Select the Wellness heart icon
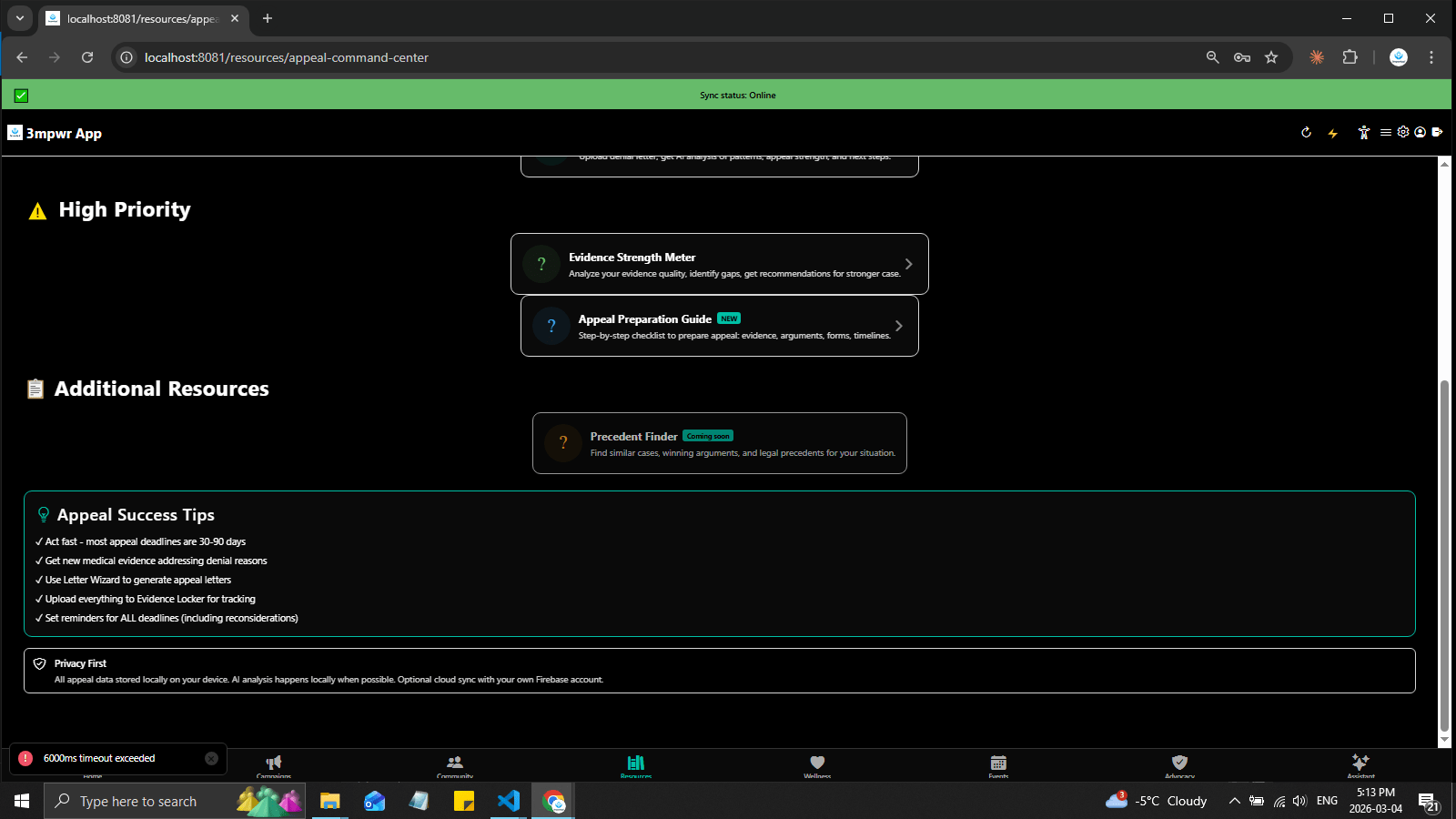Screen dimensions: 1456x819 click(x=817, y=763)
